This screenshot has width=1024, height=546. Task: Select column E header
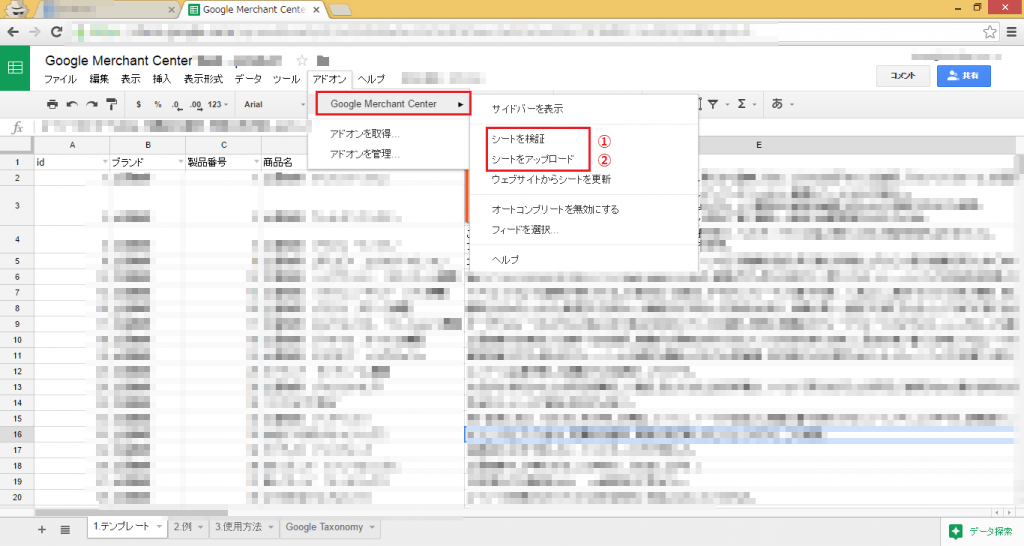point(759,145)
